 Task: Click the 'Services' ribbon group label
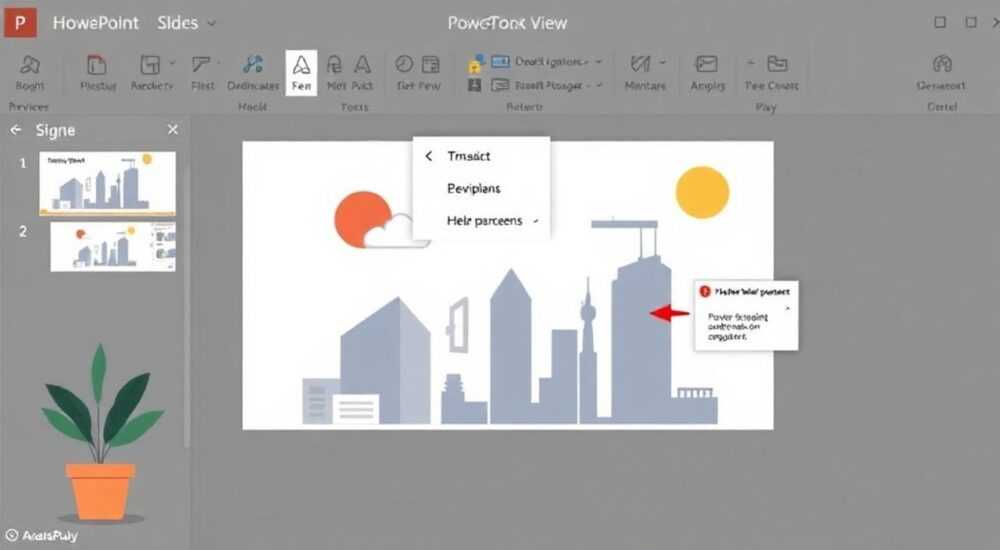tap(29, 107)
